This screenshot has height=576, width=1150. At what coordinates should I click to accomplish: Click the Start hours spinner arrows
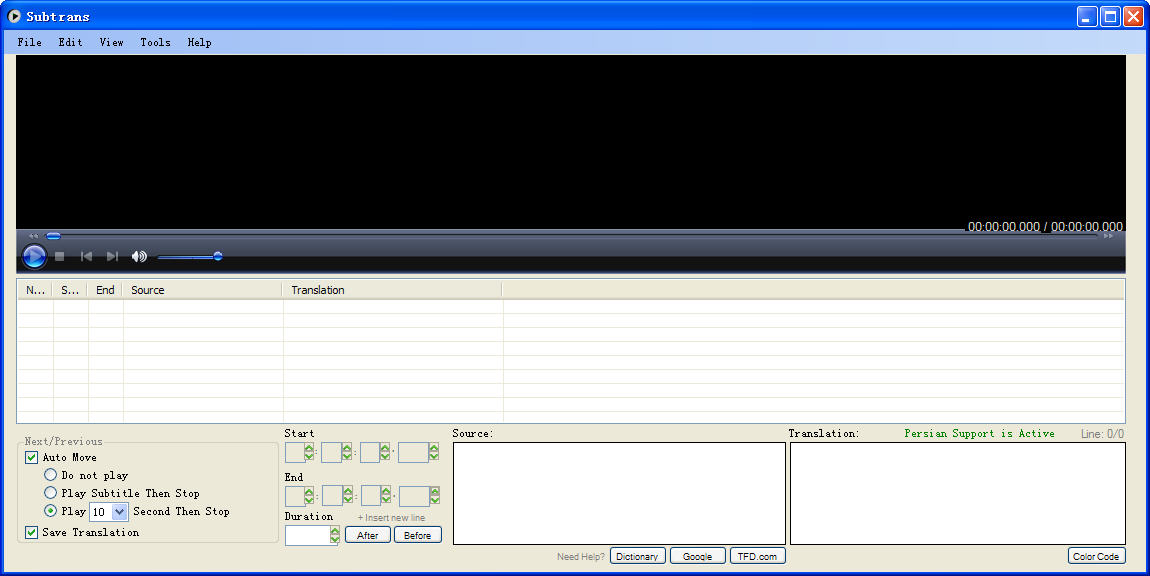pyautogui.click(x=310, y=452)
